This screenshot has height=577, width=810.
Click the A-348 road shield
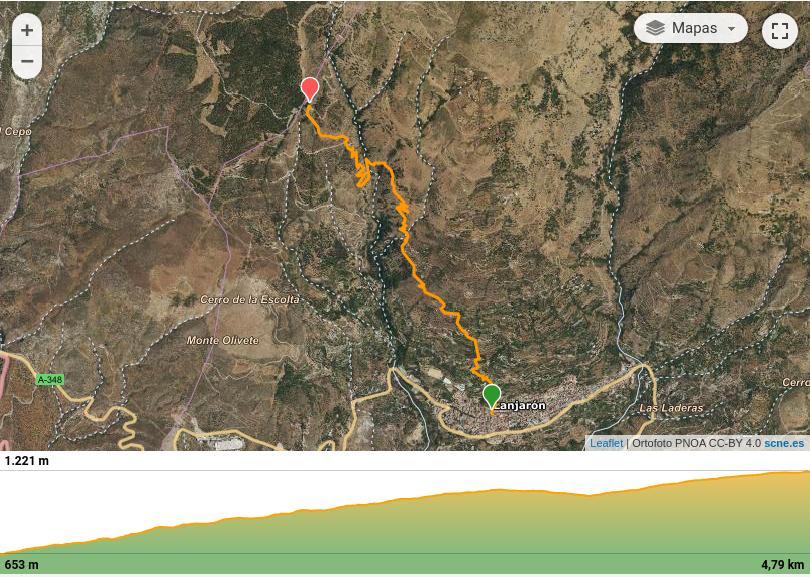[x=50, y=380]
